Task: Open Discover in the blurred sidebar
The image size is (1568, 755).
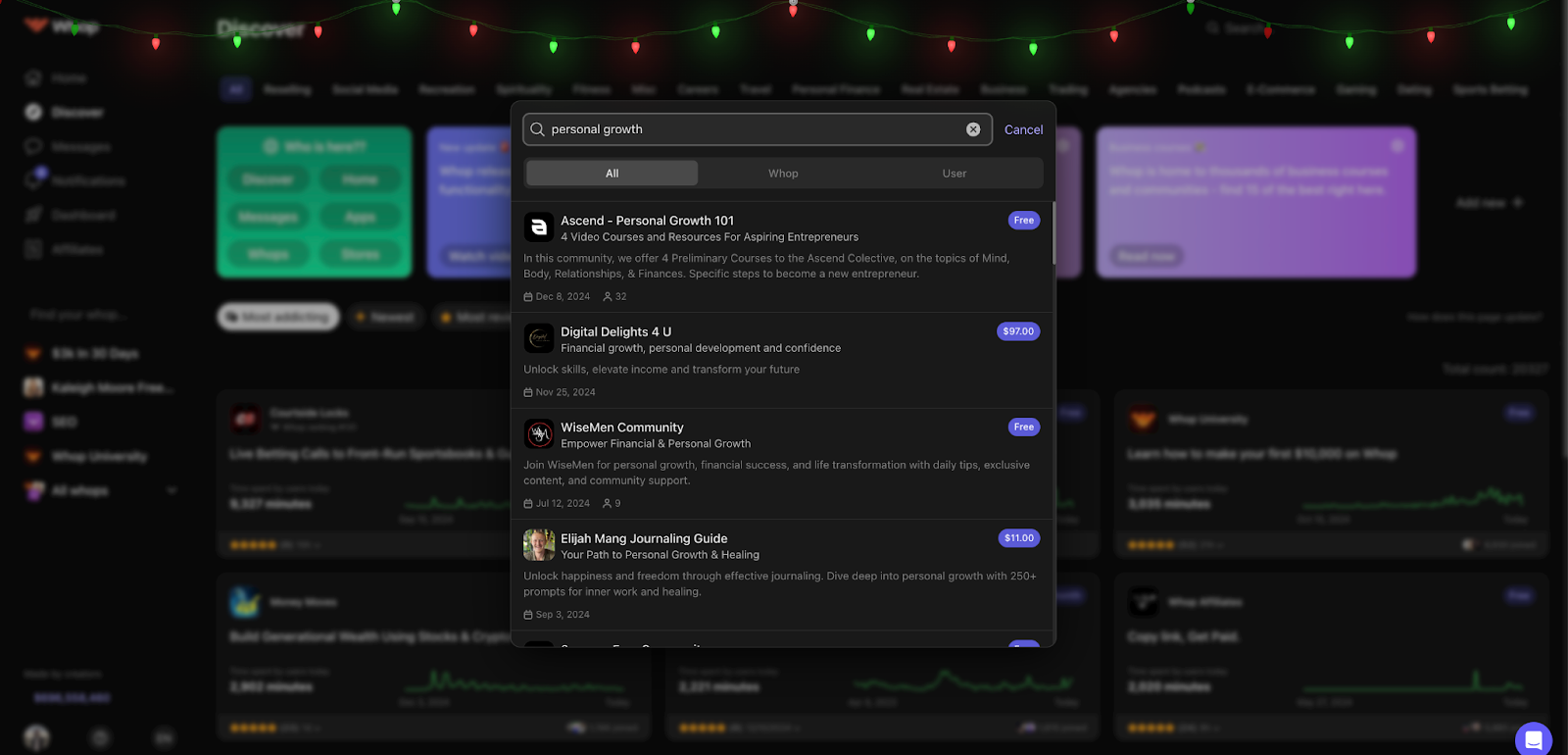Action: point(65,112)
